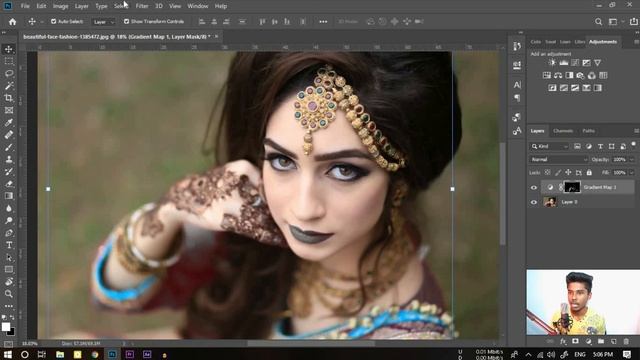Open the Windows Start menu
The image size is (640, 360).
[7, 354]
